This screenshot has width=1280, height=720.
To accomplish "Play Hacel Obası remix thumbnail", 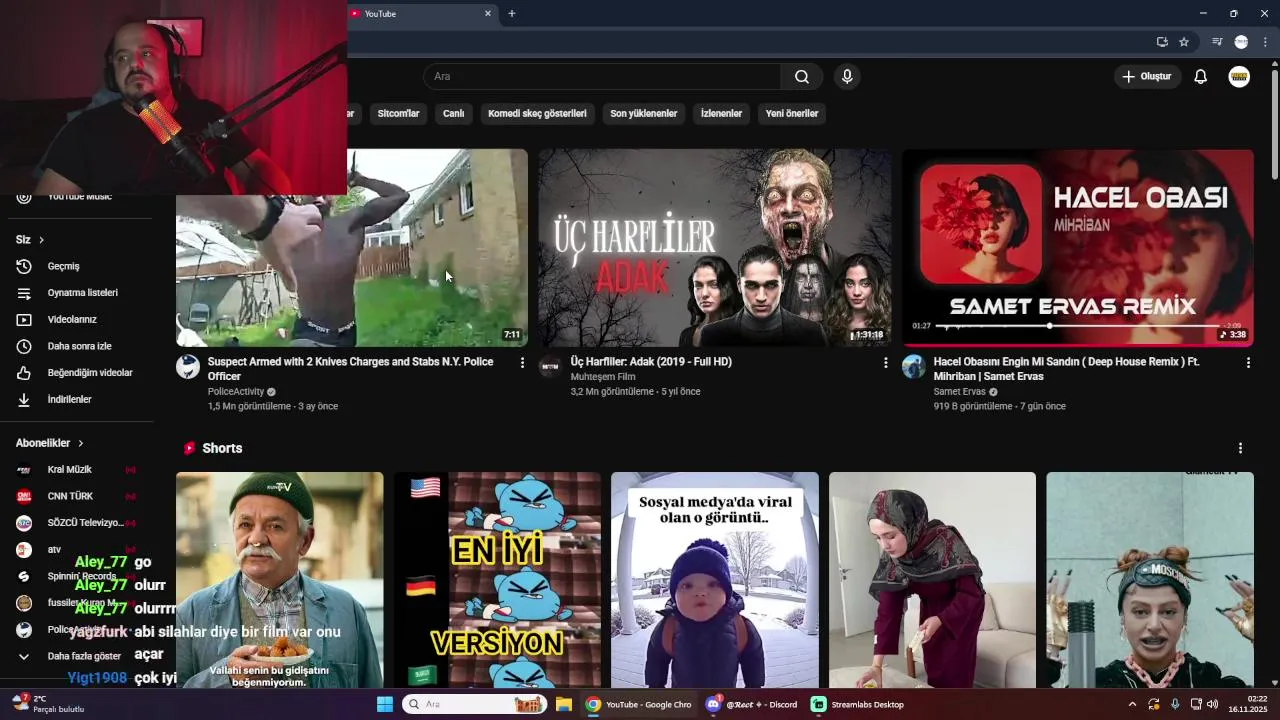I will [1078, 248].
